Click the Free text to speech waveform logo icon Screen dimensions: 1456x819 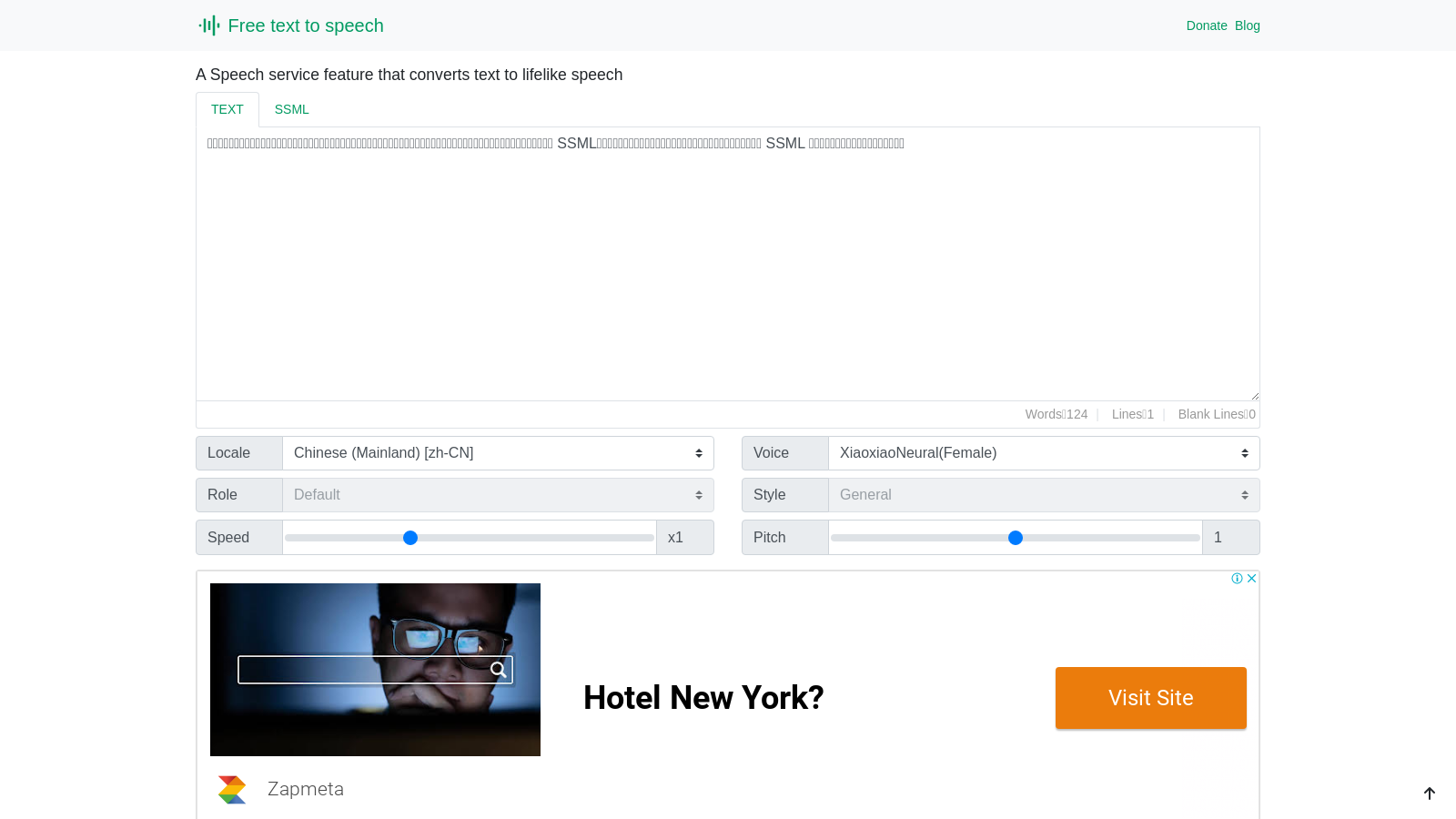click(209, 25)
